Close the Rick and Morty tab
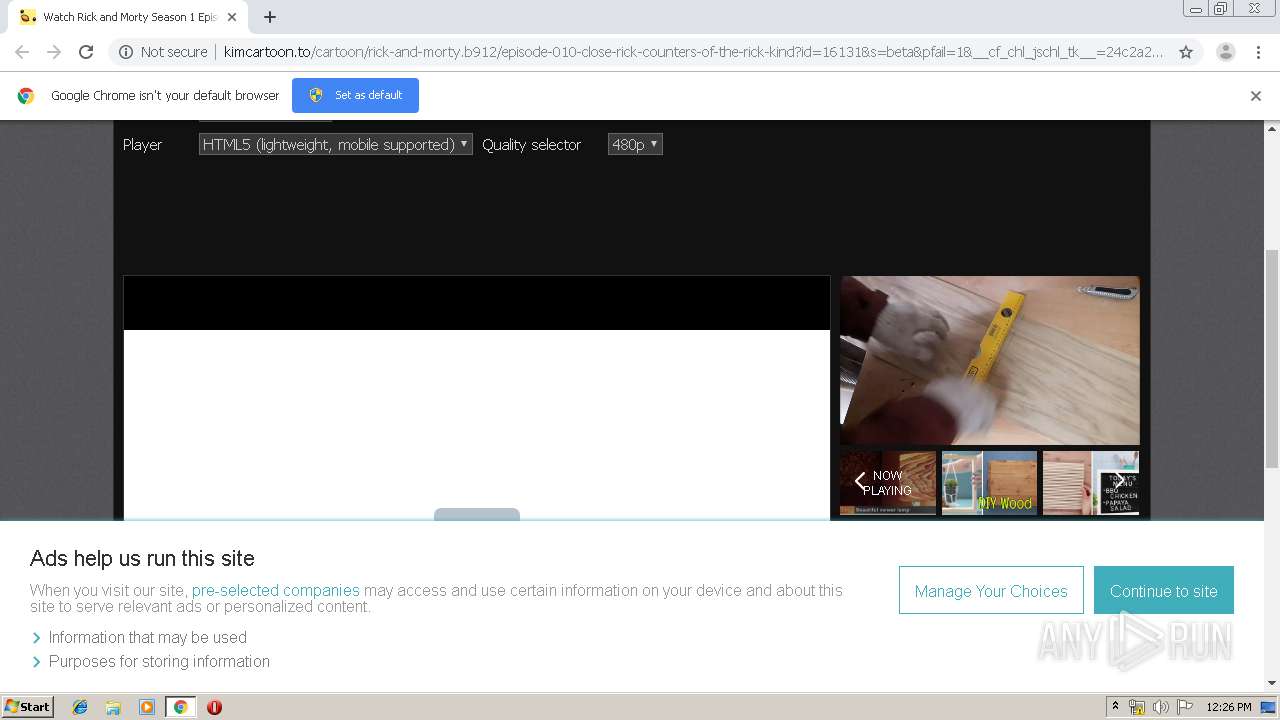The image size is (1280, 720). click(231, 17)
